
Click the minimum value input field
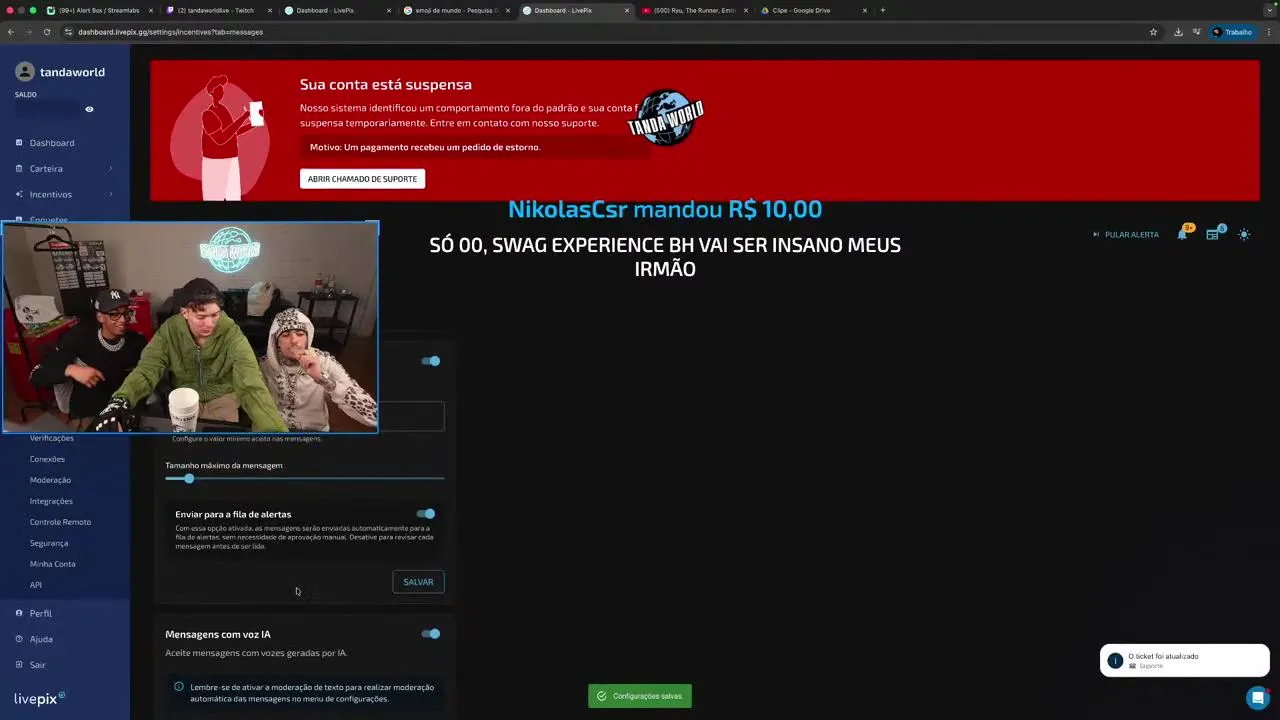tap(411, 417)
